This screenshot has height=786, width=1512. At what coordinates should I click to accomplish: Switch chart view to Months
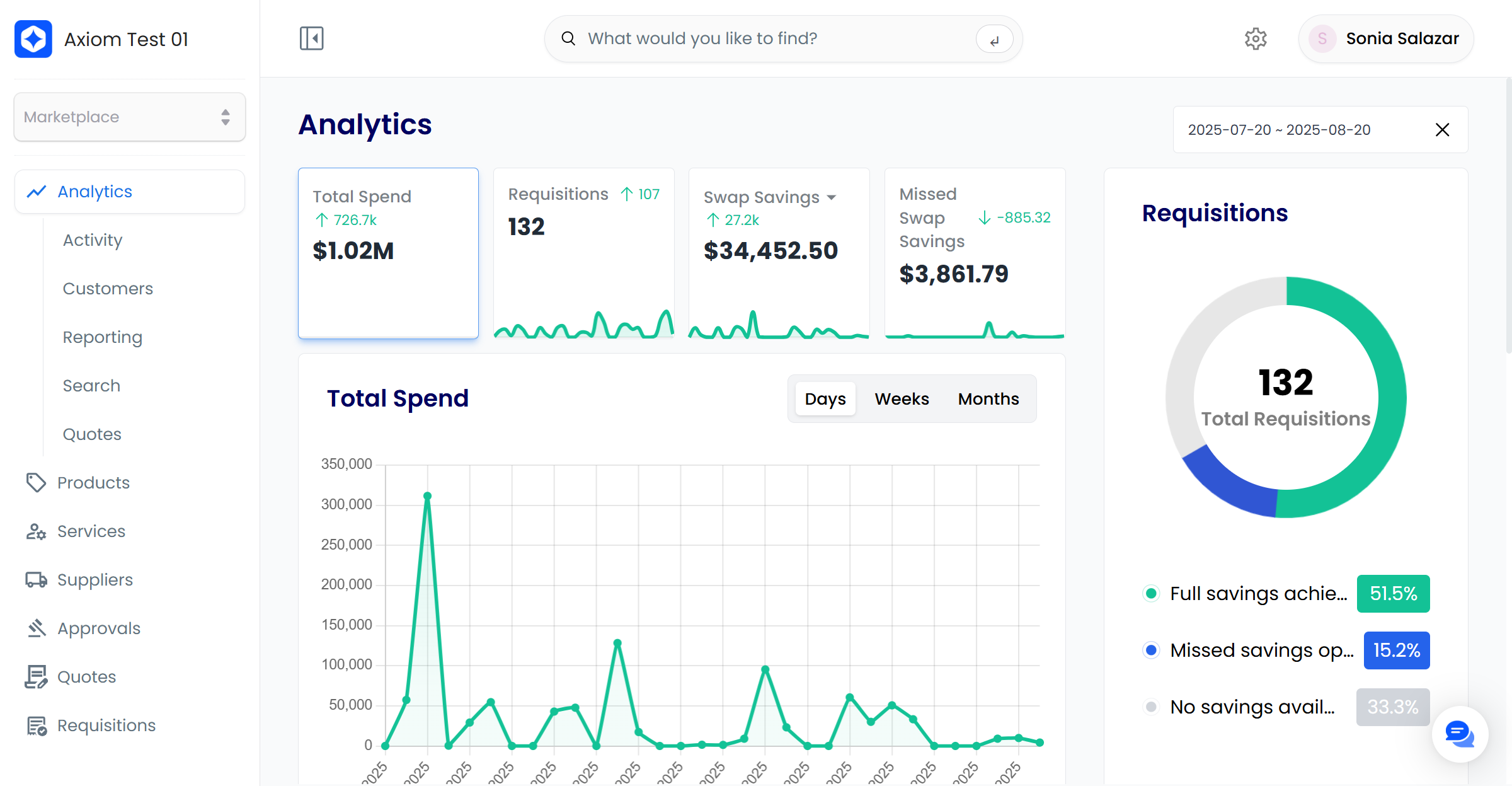click(988, 399)
